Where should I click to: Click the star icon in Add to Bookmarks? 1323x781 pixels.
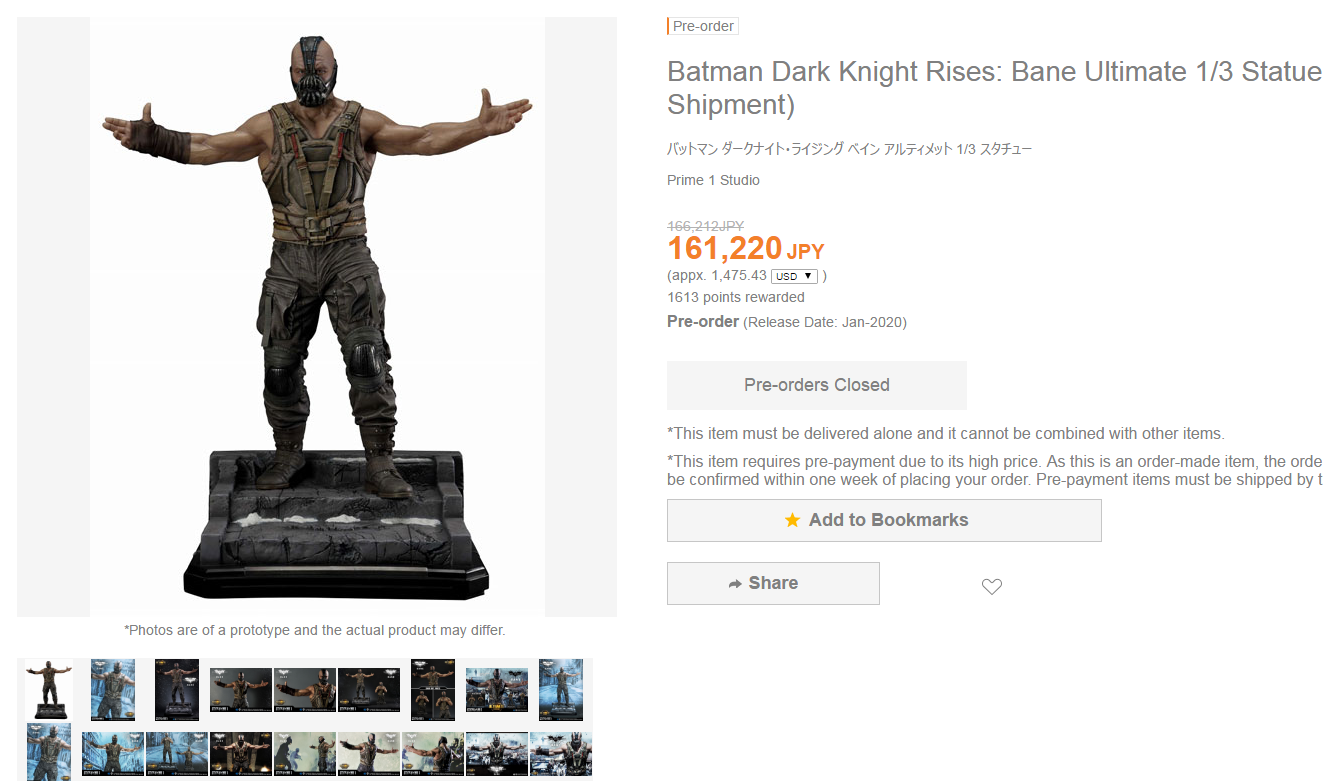tap(792, 520)
